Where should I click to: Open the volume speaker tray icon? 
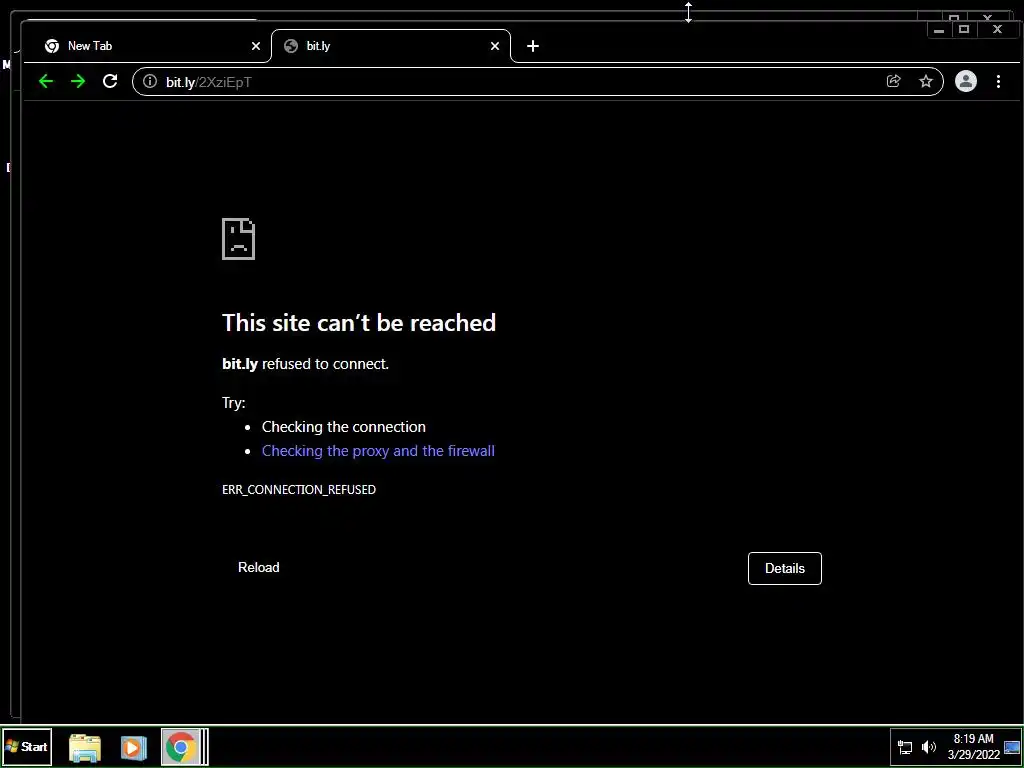(929, 747)
